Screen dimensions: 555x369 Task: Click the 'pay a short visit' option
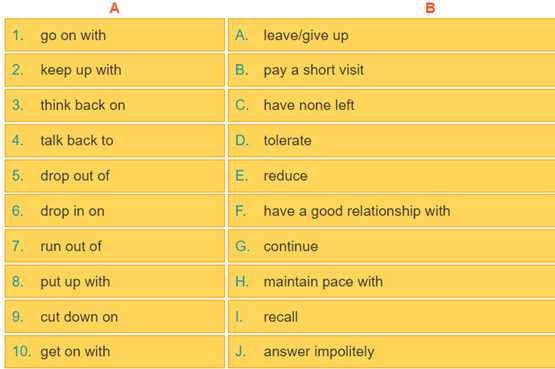(x=391, y=70)
